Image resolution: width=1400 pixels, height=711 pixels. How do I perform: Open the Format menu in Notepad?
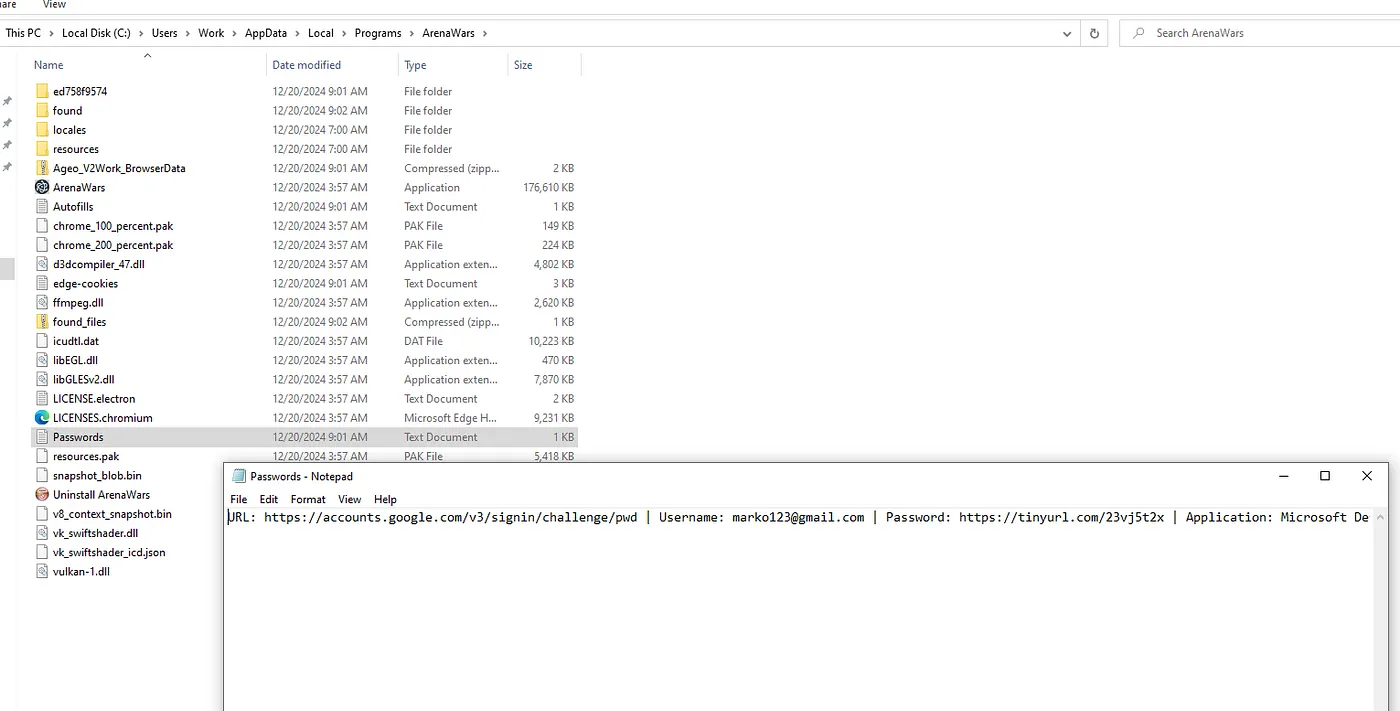307,499
